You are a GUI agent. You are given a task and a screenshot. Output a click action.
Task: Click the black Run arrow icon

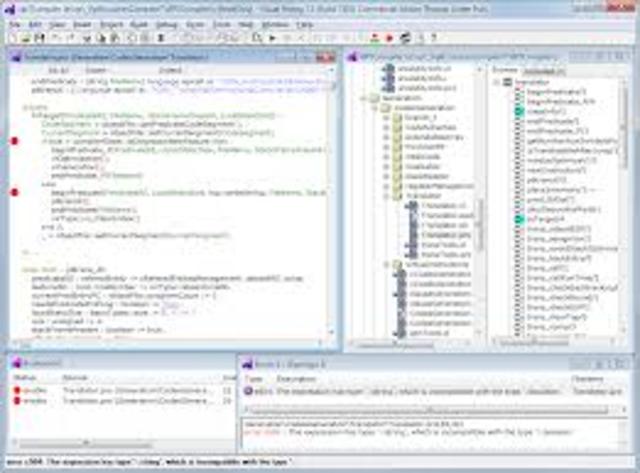click(273, 38)
